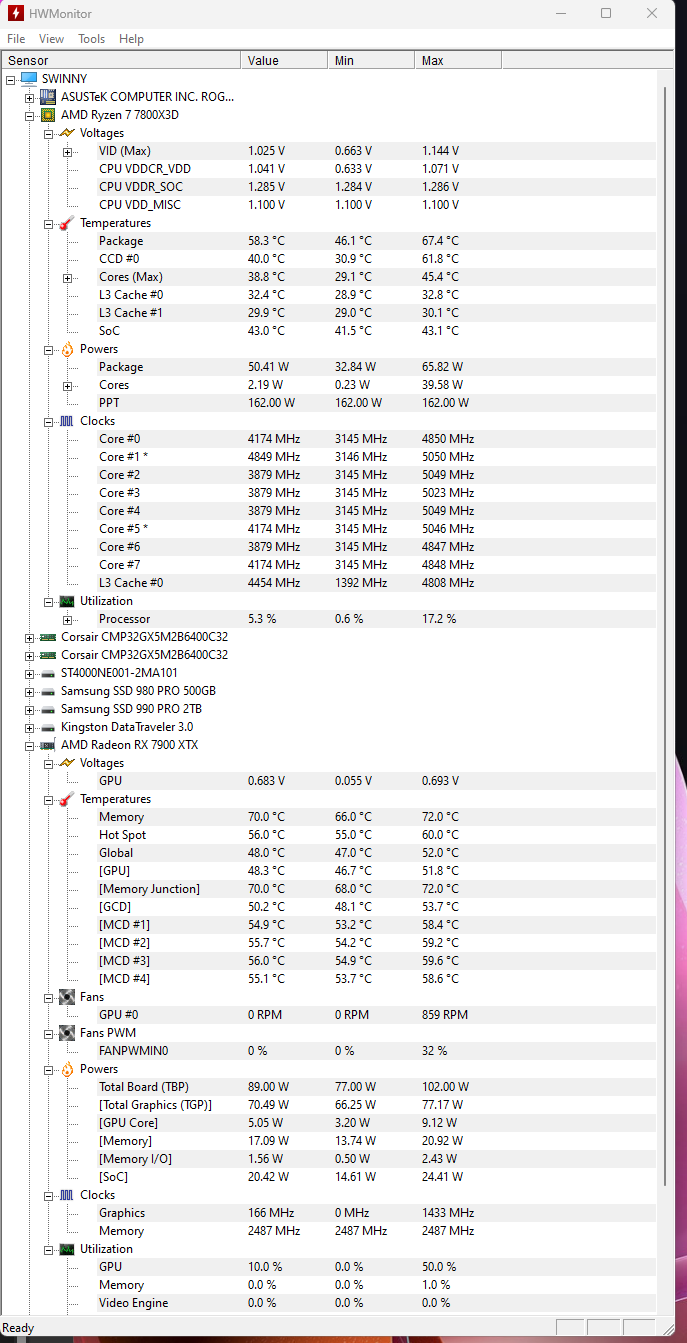Expand the VID (Max) voltage entry
The width and height of the screenshot is (687, 1343).
[67, 151]
